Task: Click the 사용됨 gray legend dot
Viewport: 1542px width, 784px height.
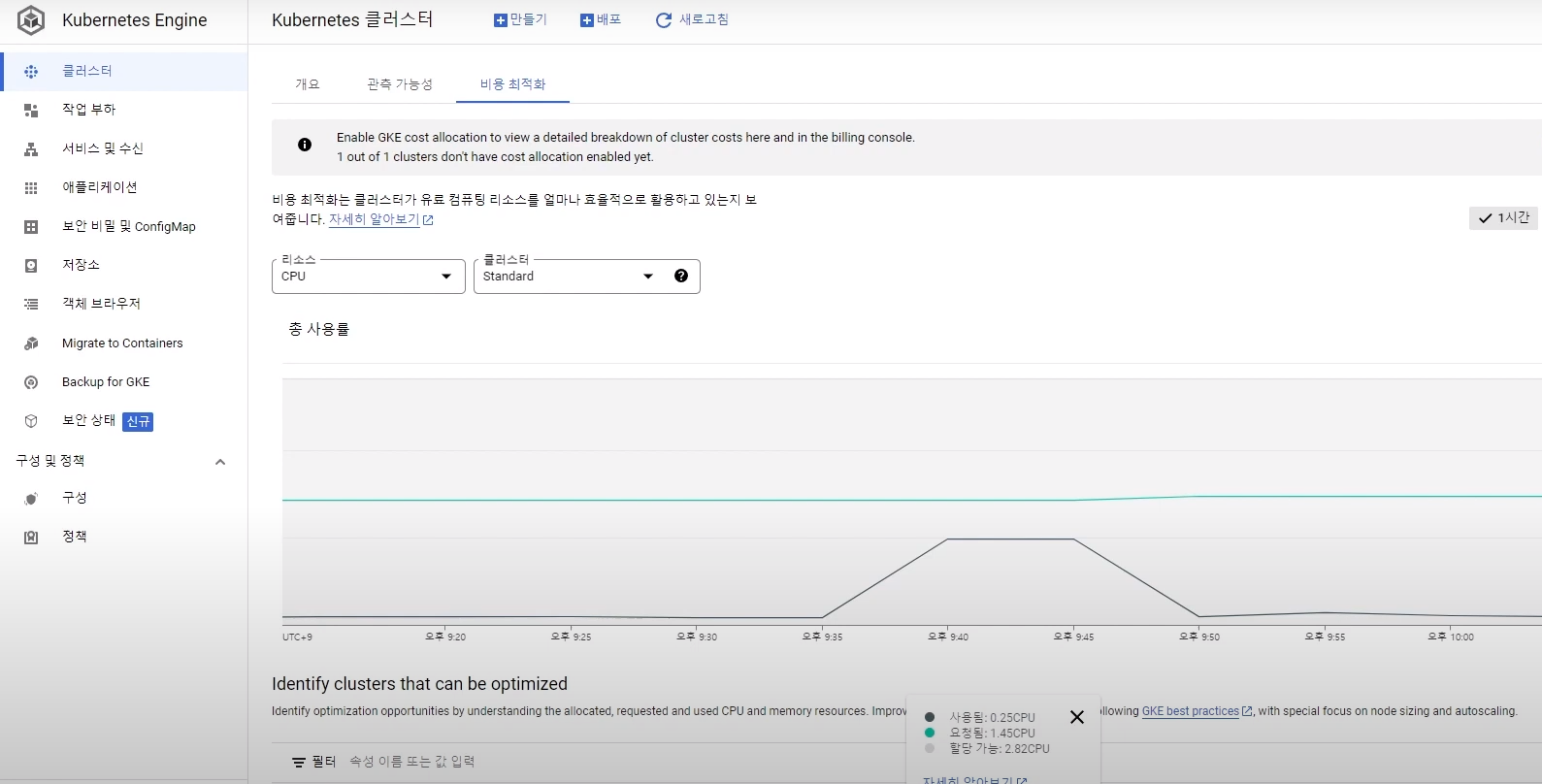Action: [930, 718]
